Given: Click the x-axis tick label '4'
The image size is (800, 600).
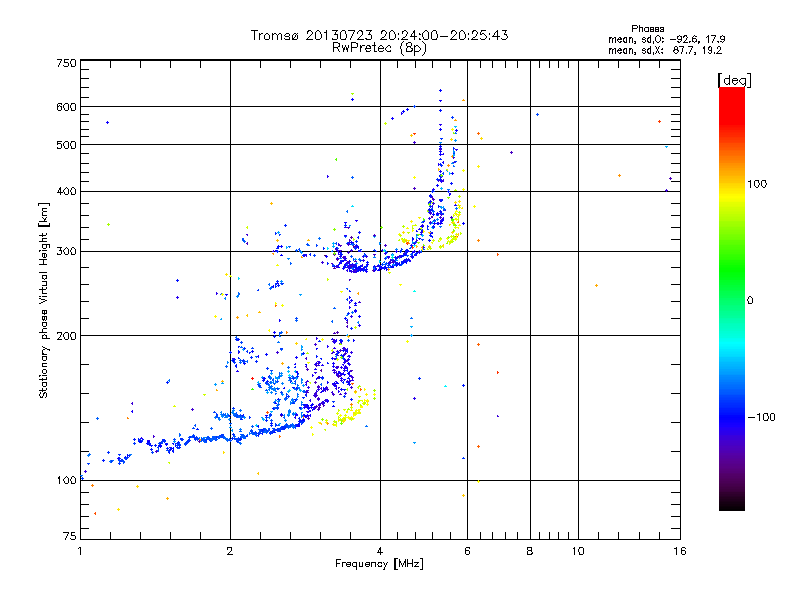Looking at the screenshot, I should click(x=380, y=551).
